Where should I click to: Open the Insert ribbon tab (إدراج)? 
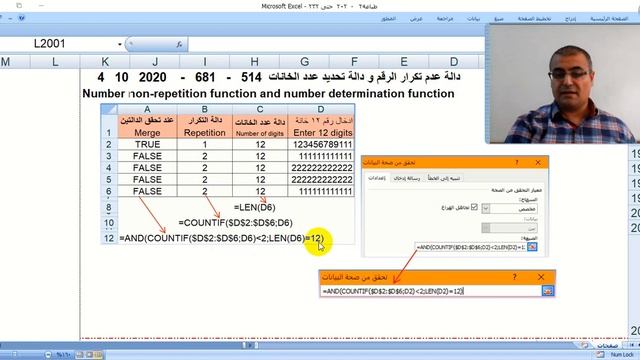(x=570, y=19)
